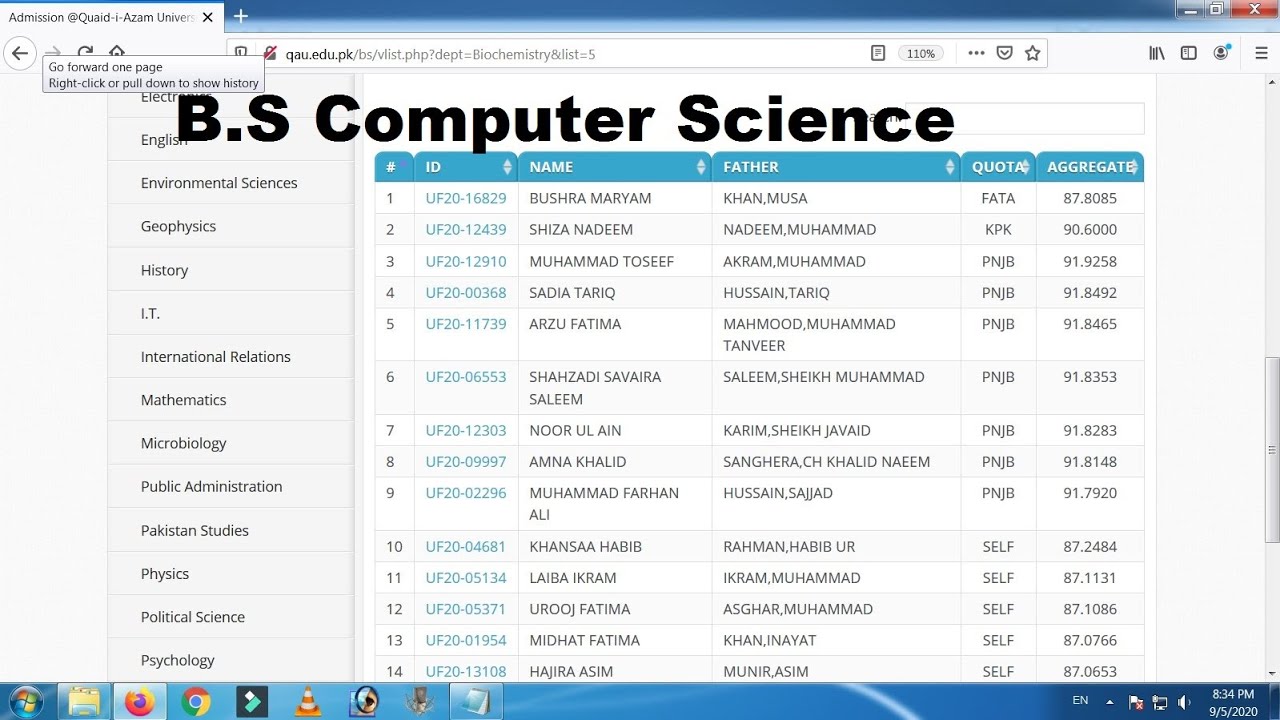The height and width of the screenshot is (720, 1280).
Task: Toggle Firefox reader view icon
Action: (878, 53)
